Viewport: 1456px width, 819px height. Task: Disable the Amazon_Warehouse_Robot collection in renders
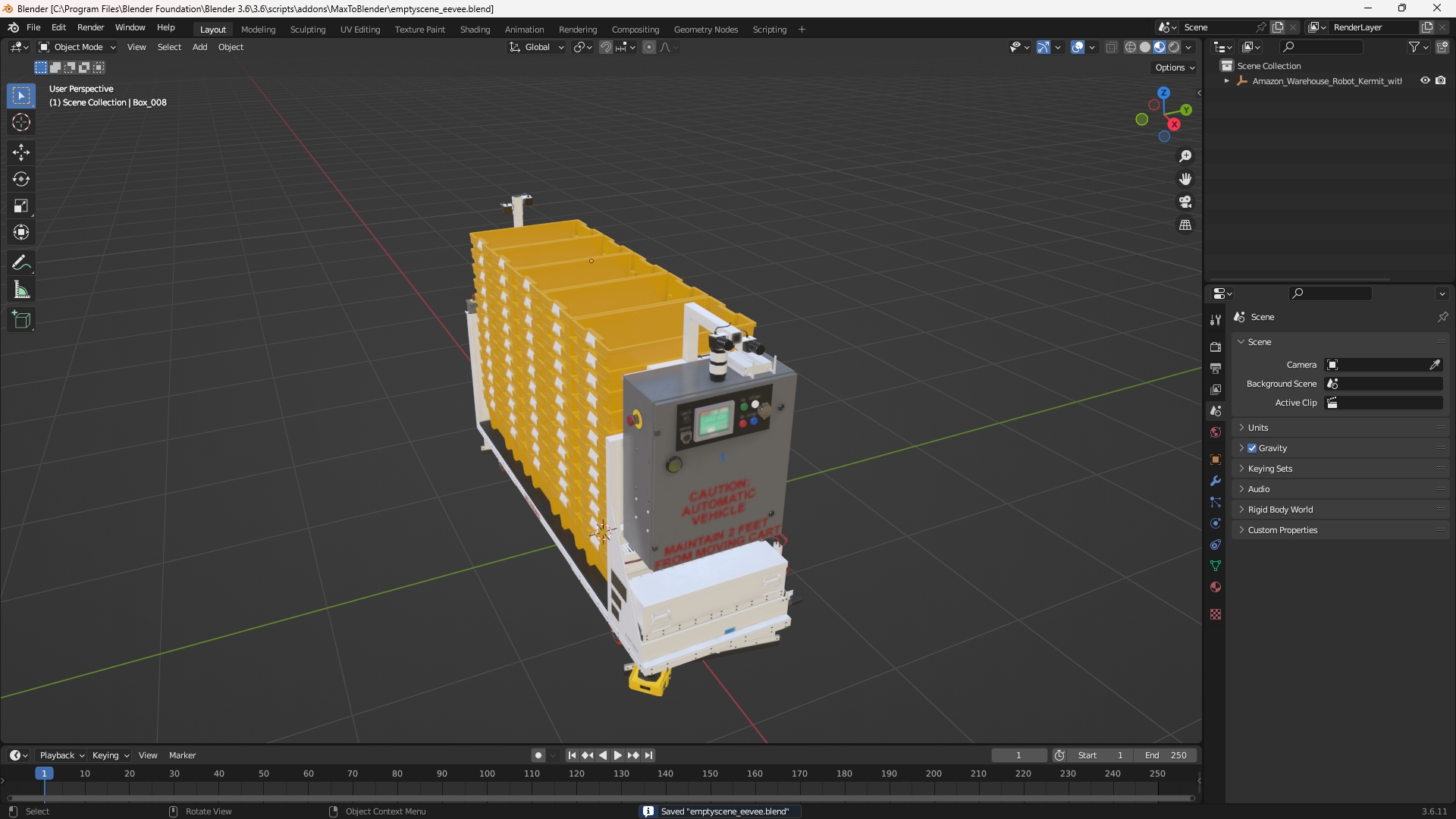[1441, 80]
